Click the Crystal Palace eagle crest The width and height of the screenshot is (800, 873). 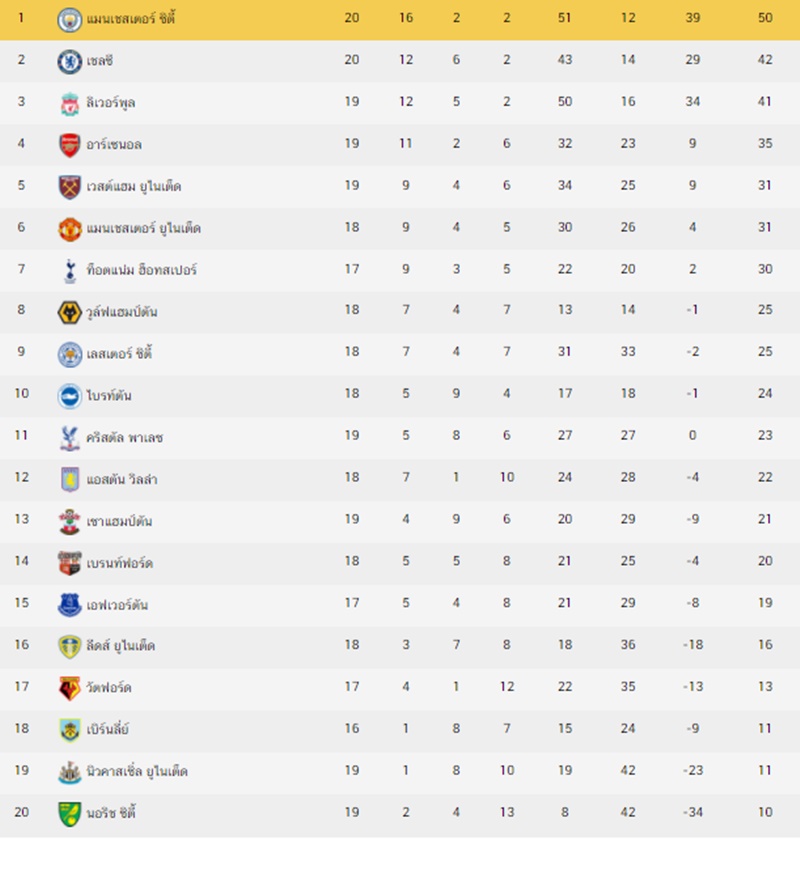[x=70, y=438]
